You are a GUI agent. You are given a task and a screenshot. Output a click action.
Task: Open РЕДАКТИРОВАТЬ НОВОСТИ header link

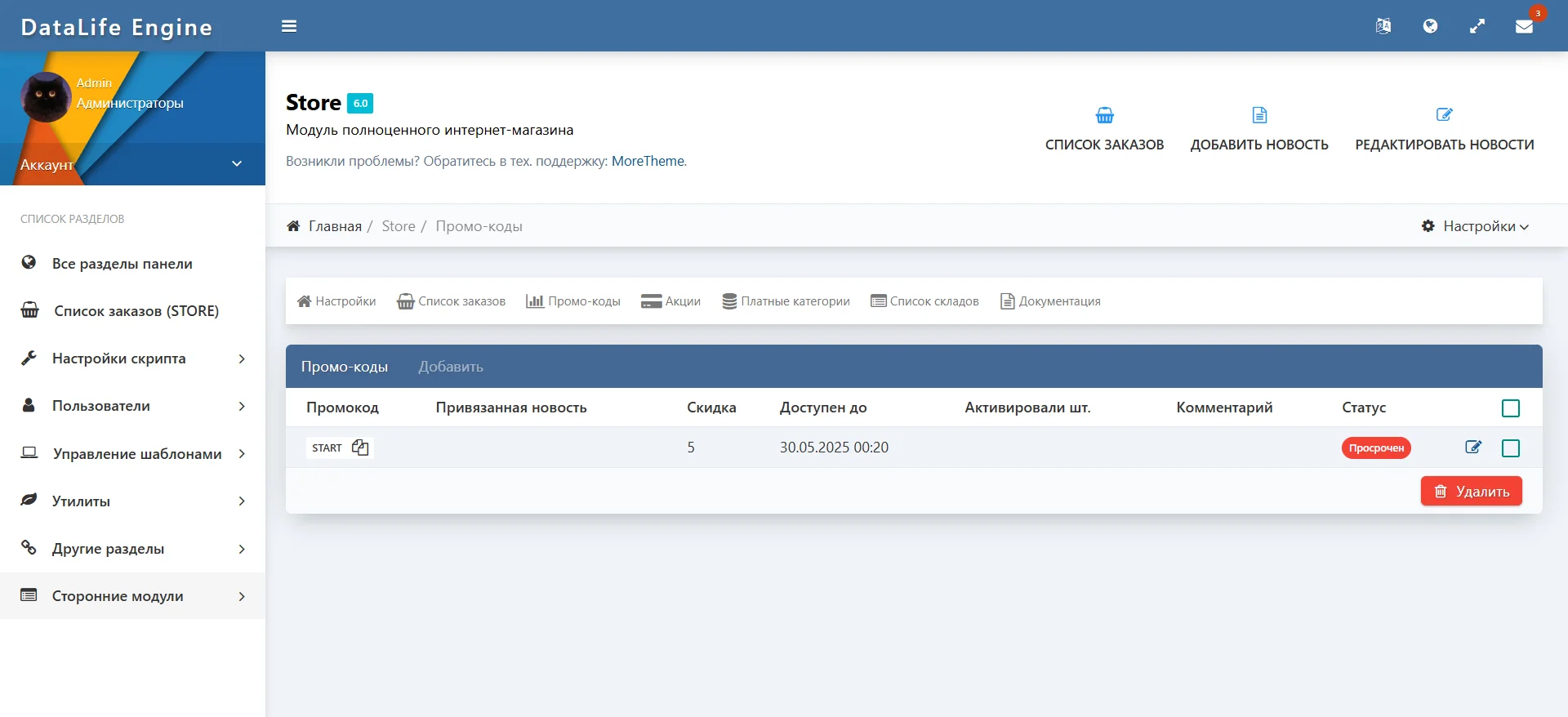[1445, 145]
